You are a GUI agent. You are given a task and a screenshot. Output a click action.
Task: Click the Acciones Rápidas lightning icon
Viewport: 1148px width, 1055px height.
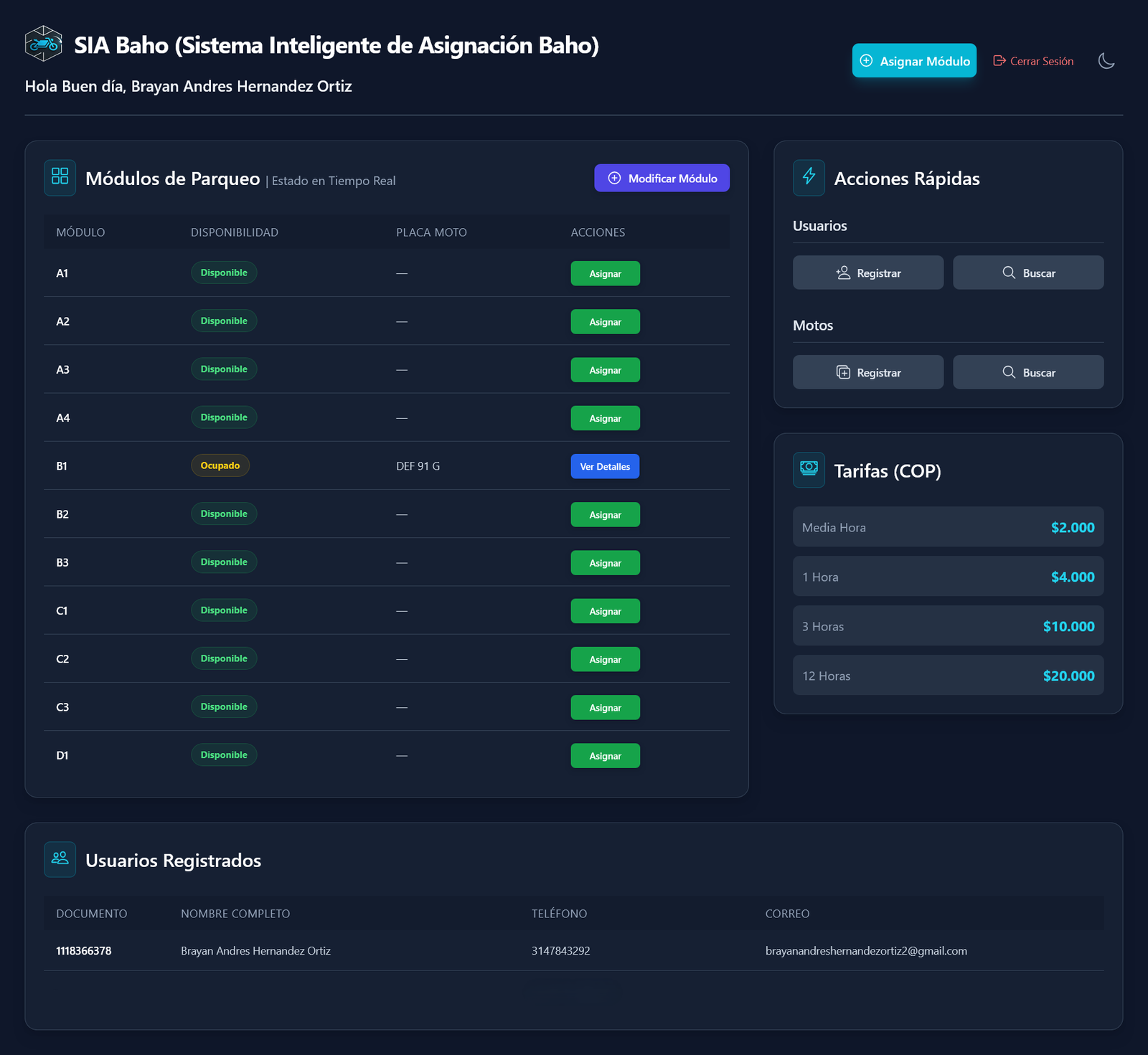(809, 177)
